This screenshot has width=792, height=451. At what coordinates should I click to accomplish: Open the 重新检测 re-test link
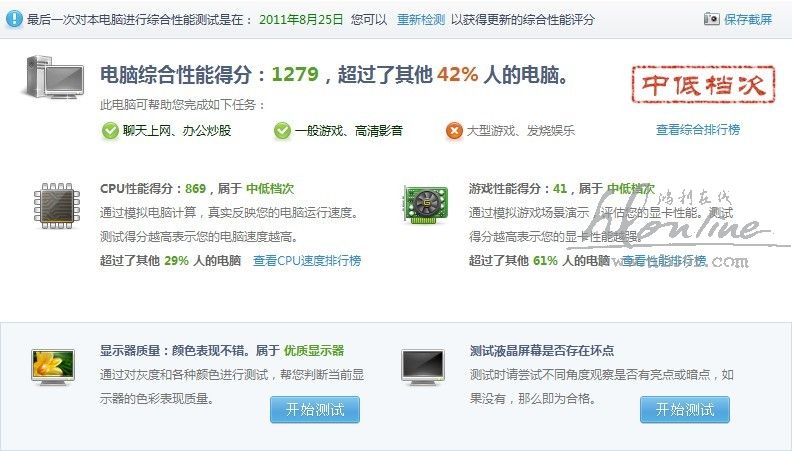click(421, 20)
